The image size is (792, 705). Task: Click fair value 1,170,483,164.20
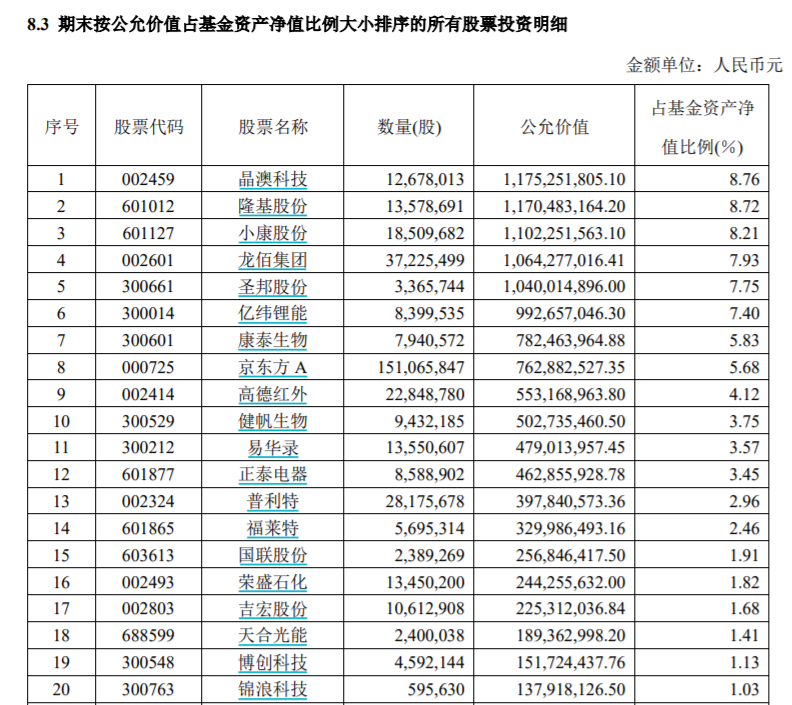(564, 206)
